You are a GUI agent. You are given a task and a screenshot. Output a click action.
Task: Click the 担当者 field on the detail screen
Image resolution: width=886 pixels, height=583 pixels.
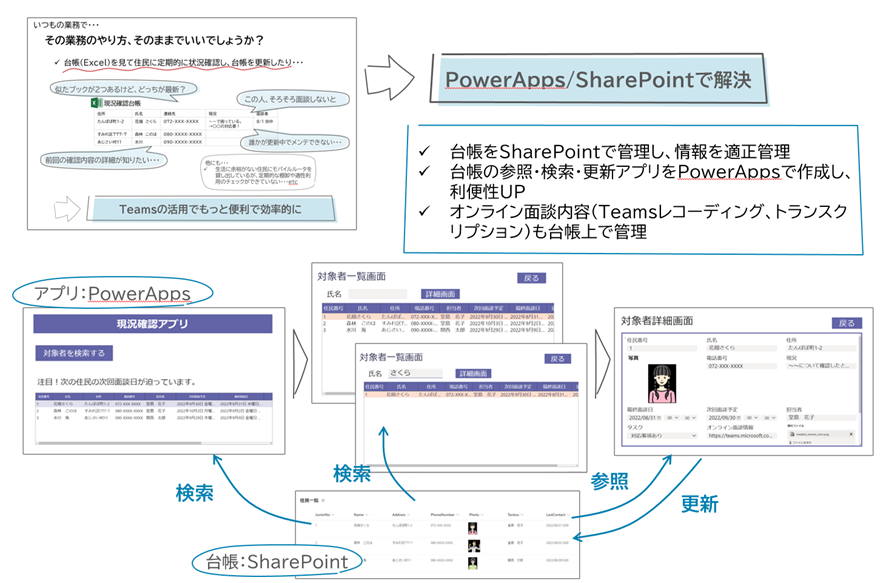[x=821, y=417]
